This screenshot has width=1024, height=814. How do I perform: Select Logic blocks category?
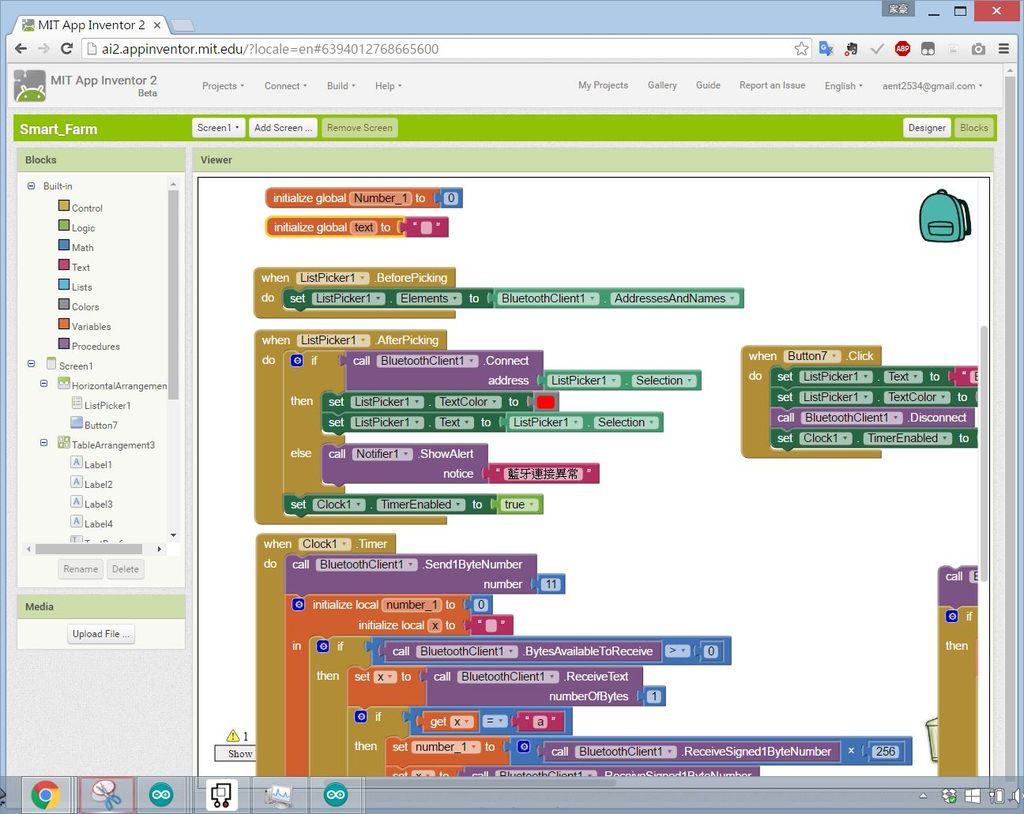83,227
